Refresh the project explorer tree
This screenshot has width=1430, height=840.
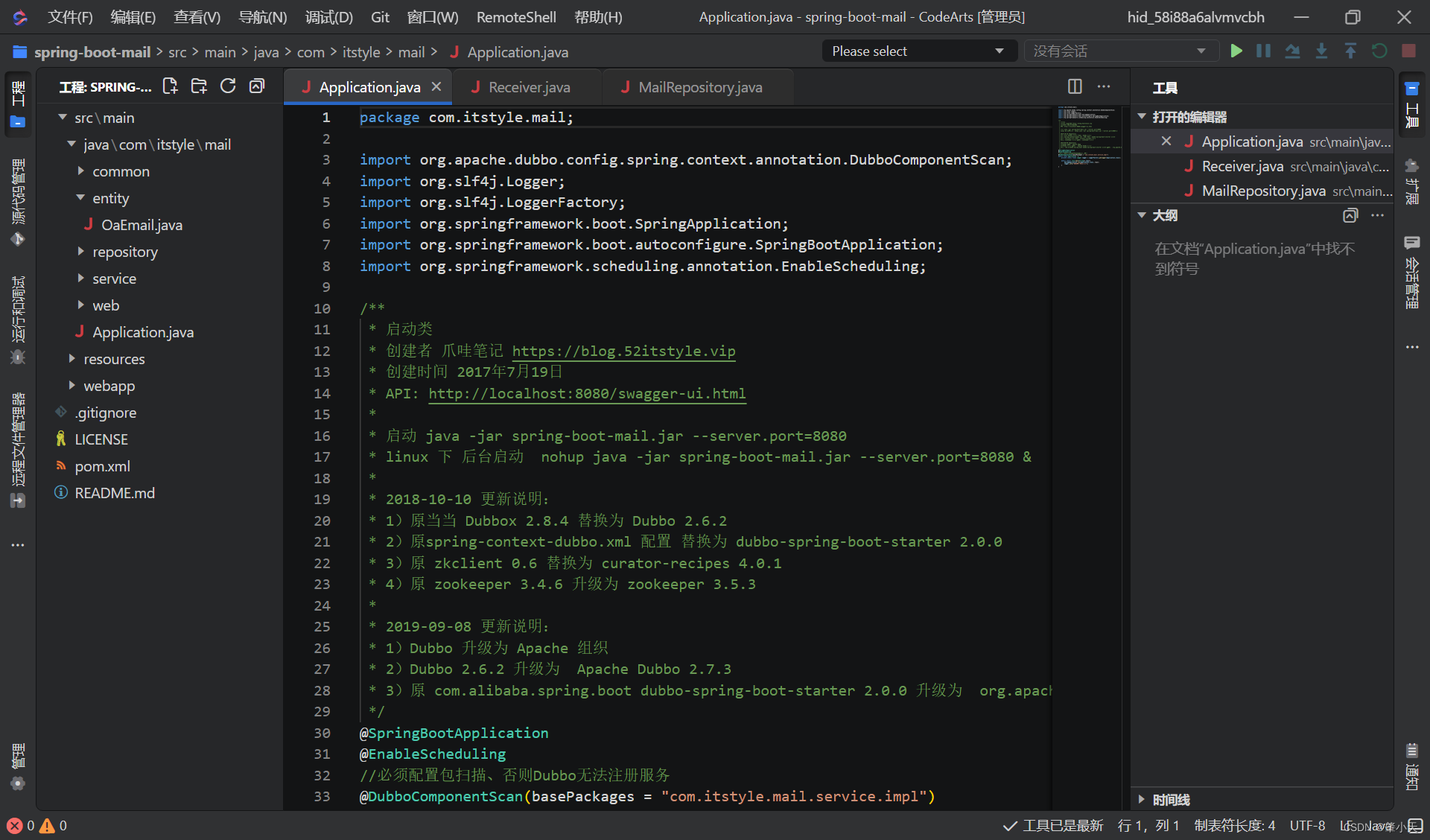pos(228,86)
